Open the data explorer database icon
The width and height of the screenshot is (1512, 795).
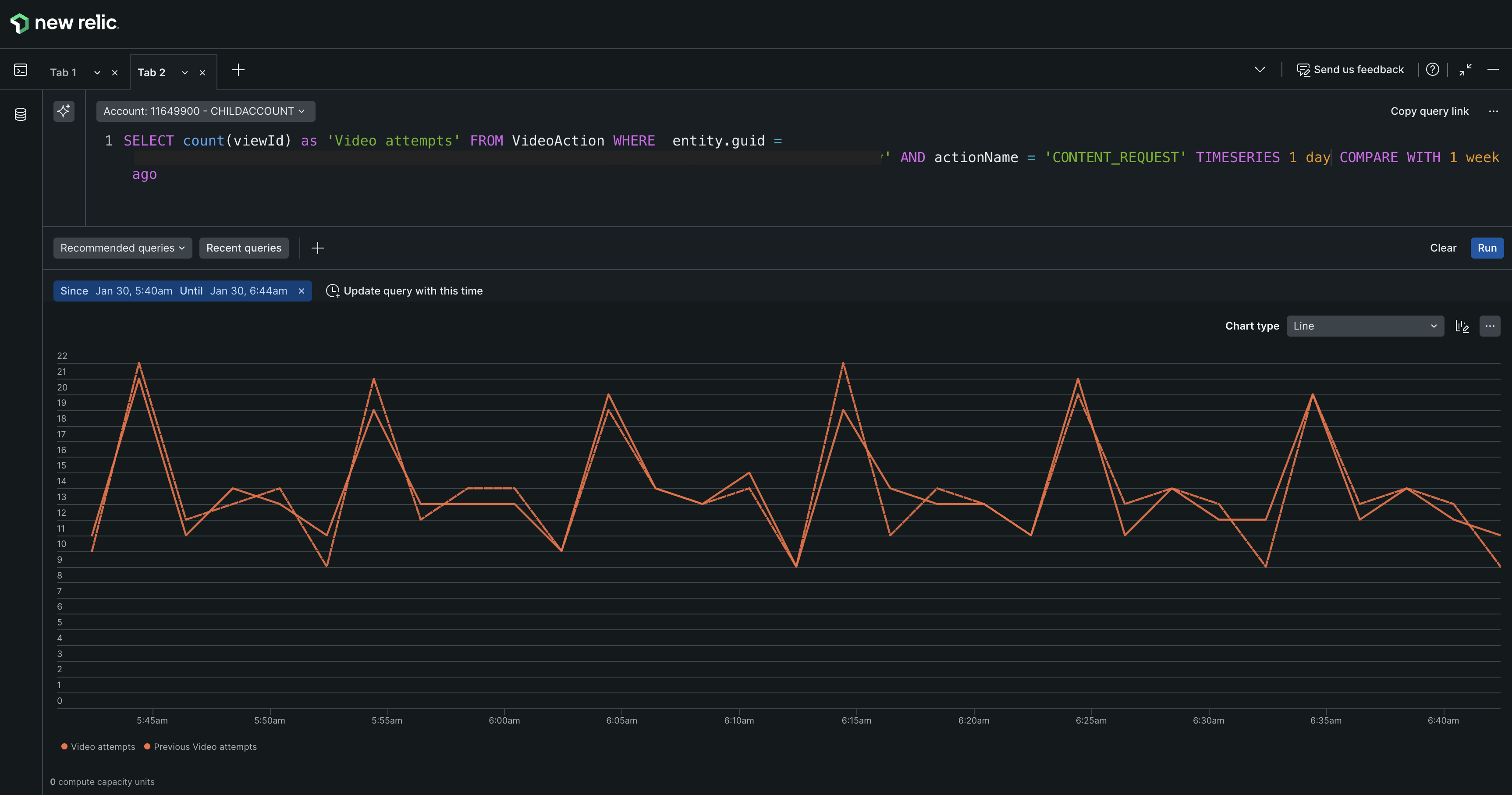[21, 114]
